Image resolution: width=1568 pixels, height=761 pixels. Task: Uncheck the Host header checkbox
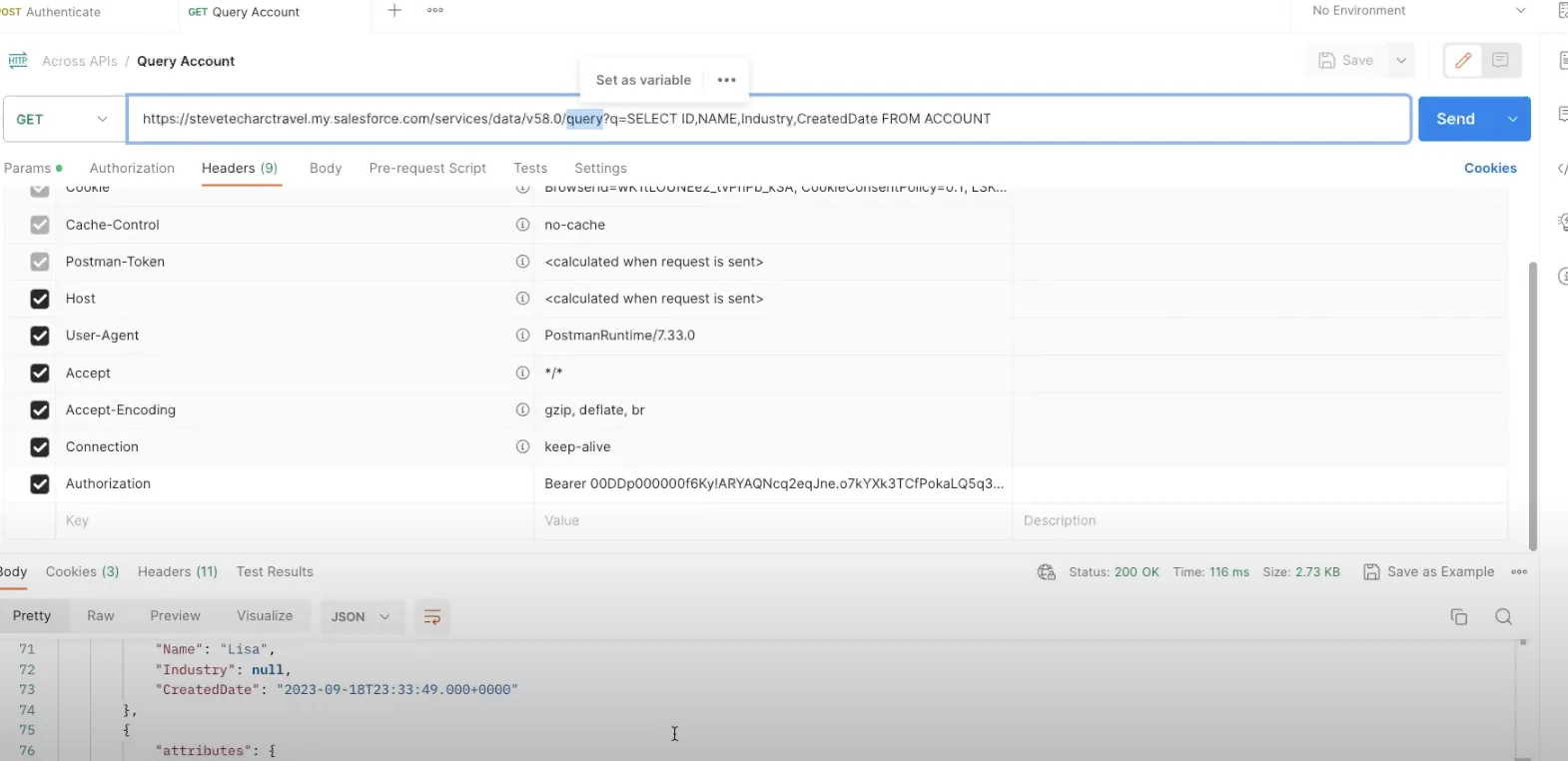point(40,299)
